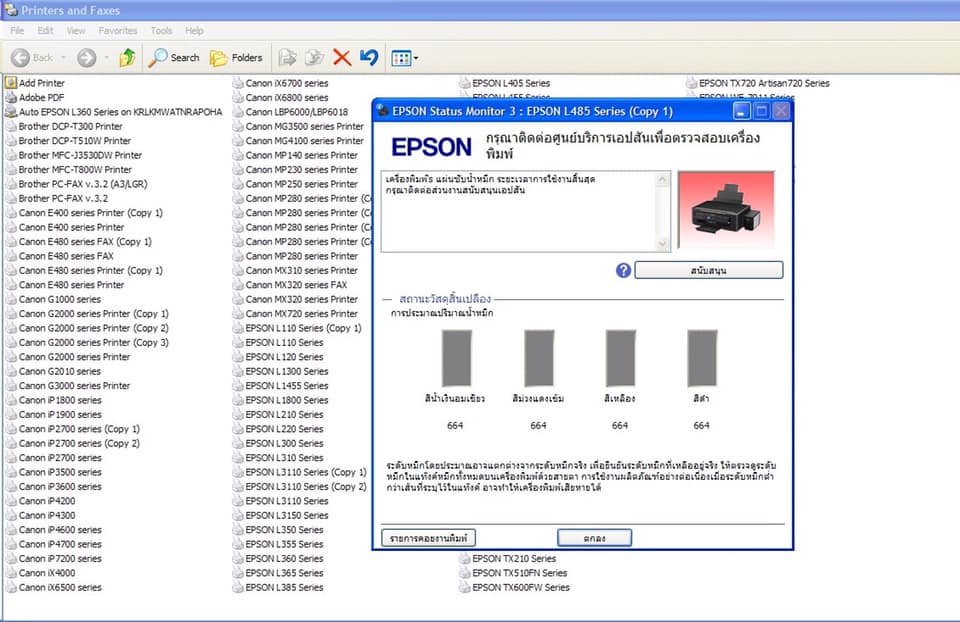This screenshot has height=622, width=960.
Task: Click the Move To toolbar icon
Action: [287, 58]
